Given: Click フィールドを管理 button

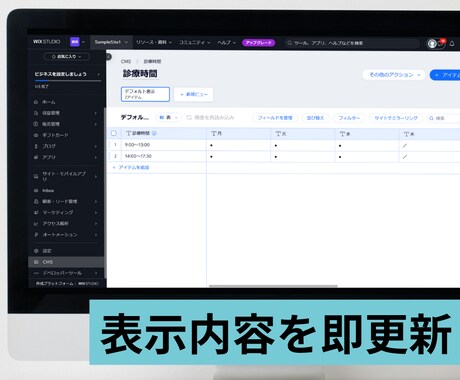Looking at the screenshot, I should (x=275, y=118).
